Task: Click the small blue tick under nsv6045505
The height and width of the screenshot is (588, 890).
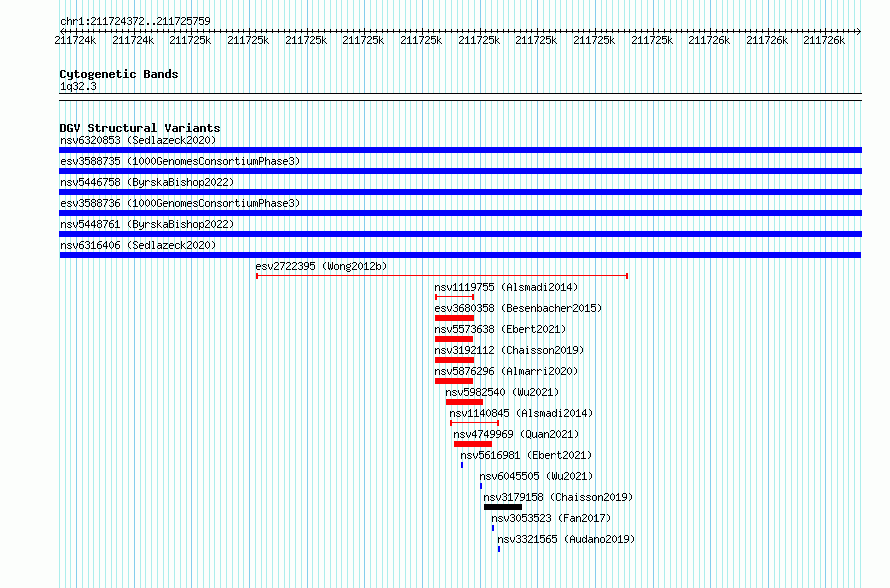Action: [x=481, y=486]
